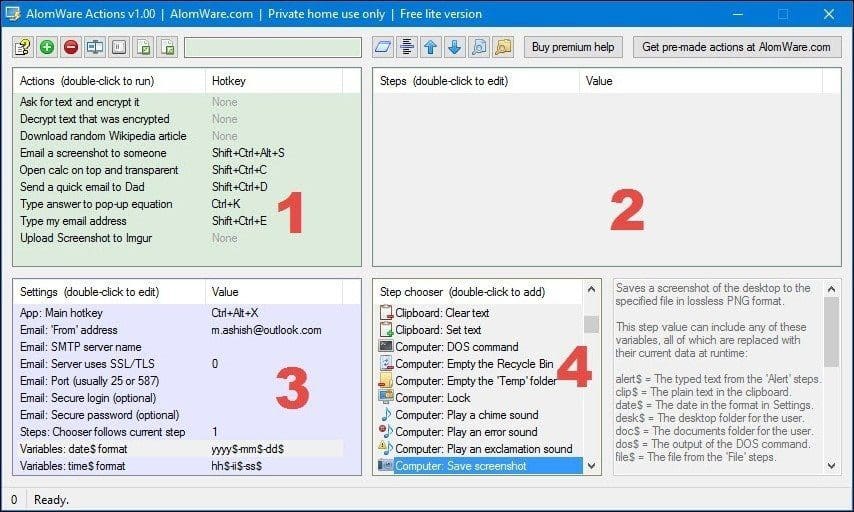Choose highlighted 'Computer: Save screenshot' step

click(x=479, y=466)
